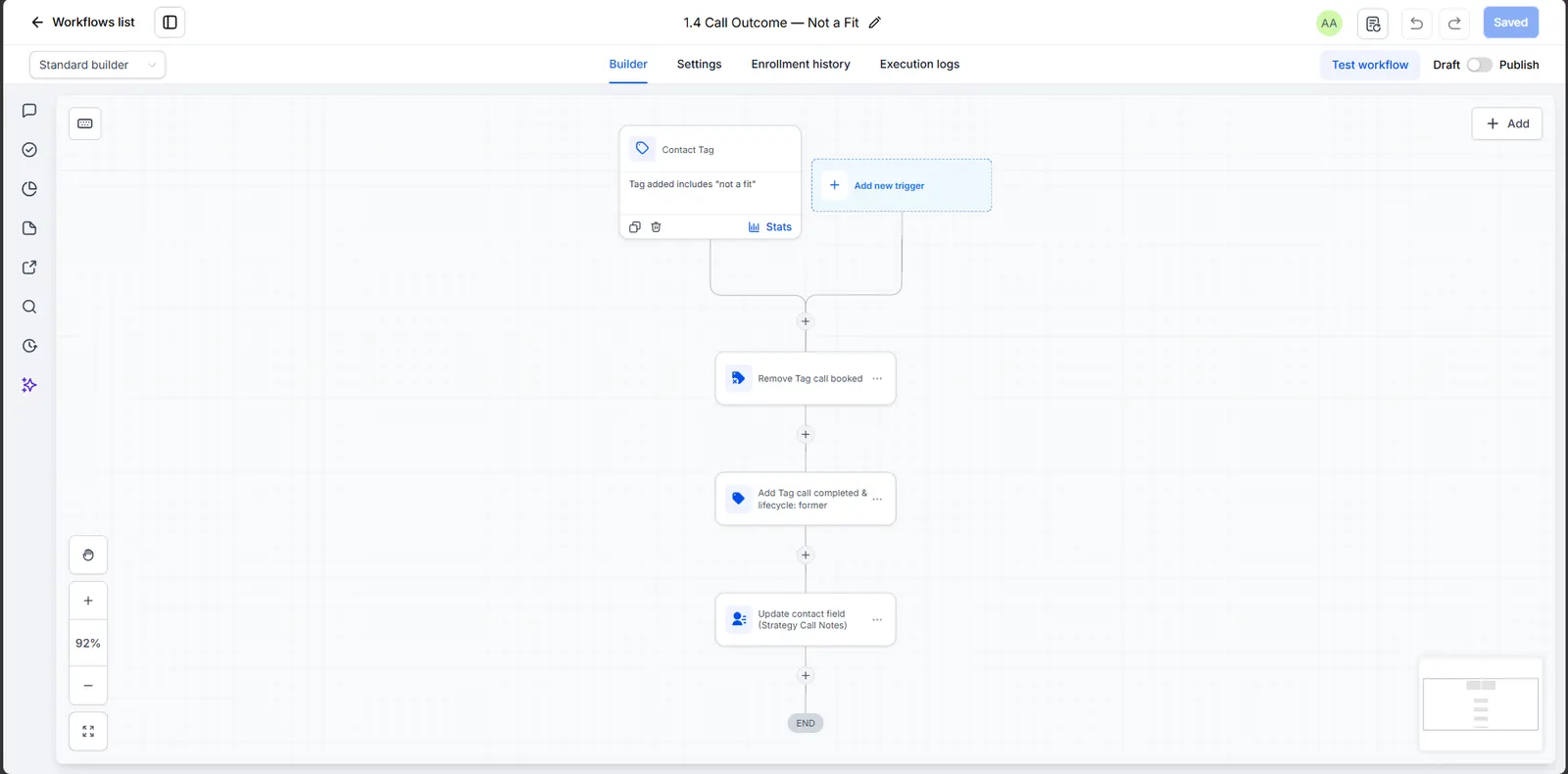
Task: Click the Test workflow button
Action: pos(1369,65)
